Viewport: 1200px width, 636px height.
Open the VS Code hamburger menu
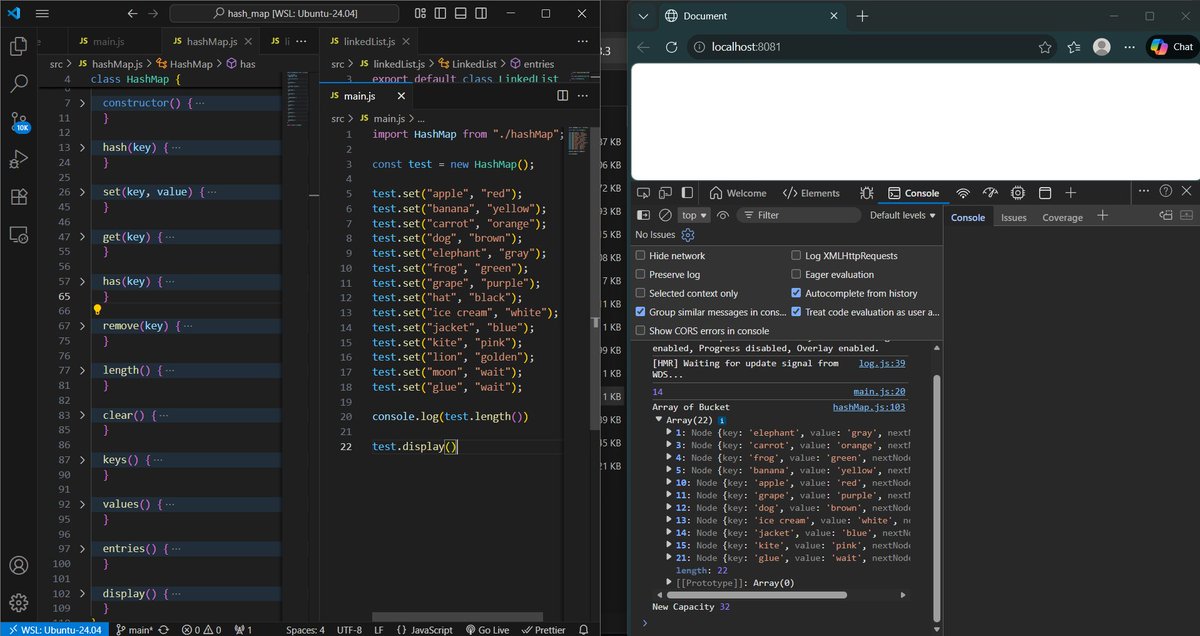tap(41, 15)
